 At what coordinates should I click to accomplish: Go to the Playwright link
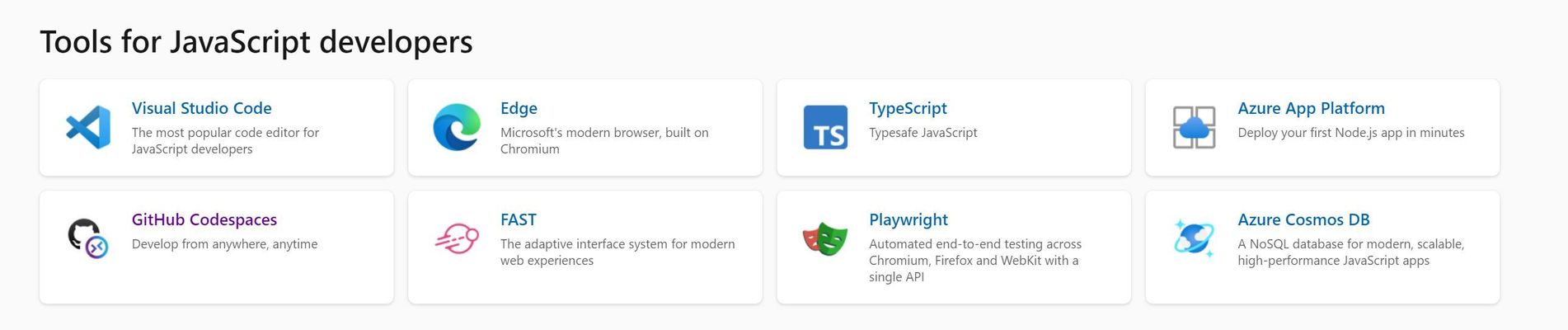tap(908, 219)
